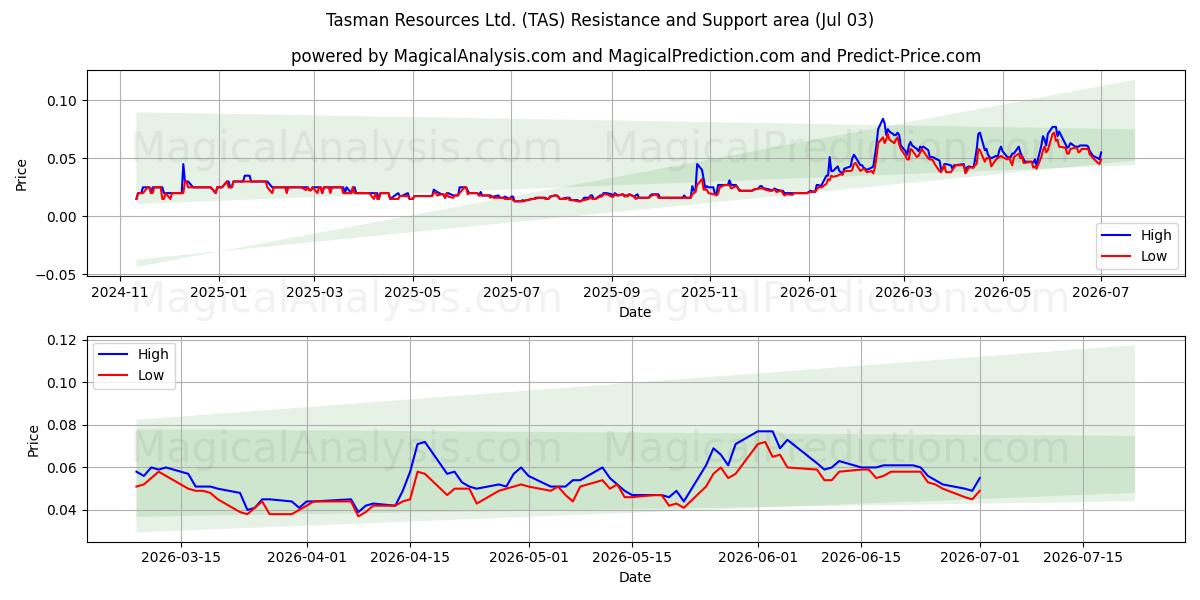Click the 0.00 price tick in top chart
The height and width of the screenshot is (600, 1200).
coord(62,217)
